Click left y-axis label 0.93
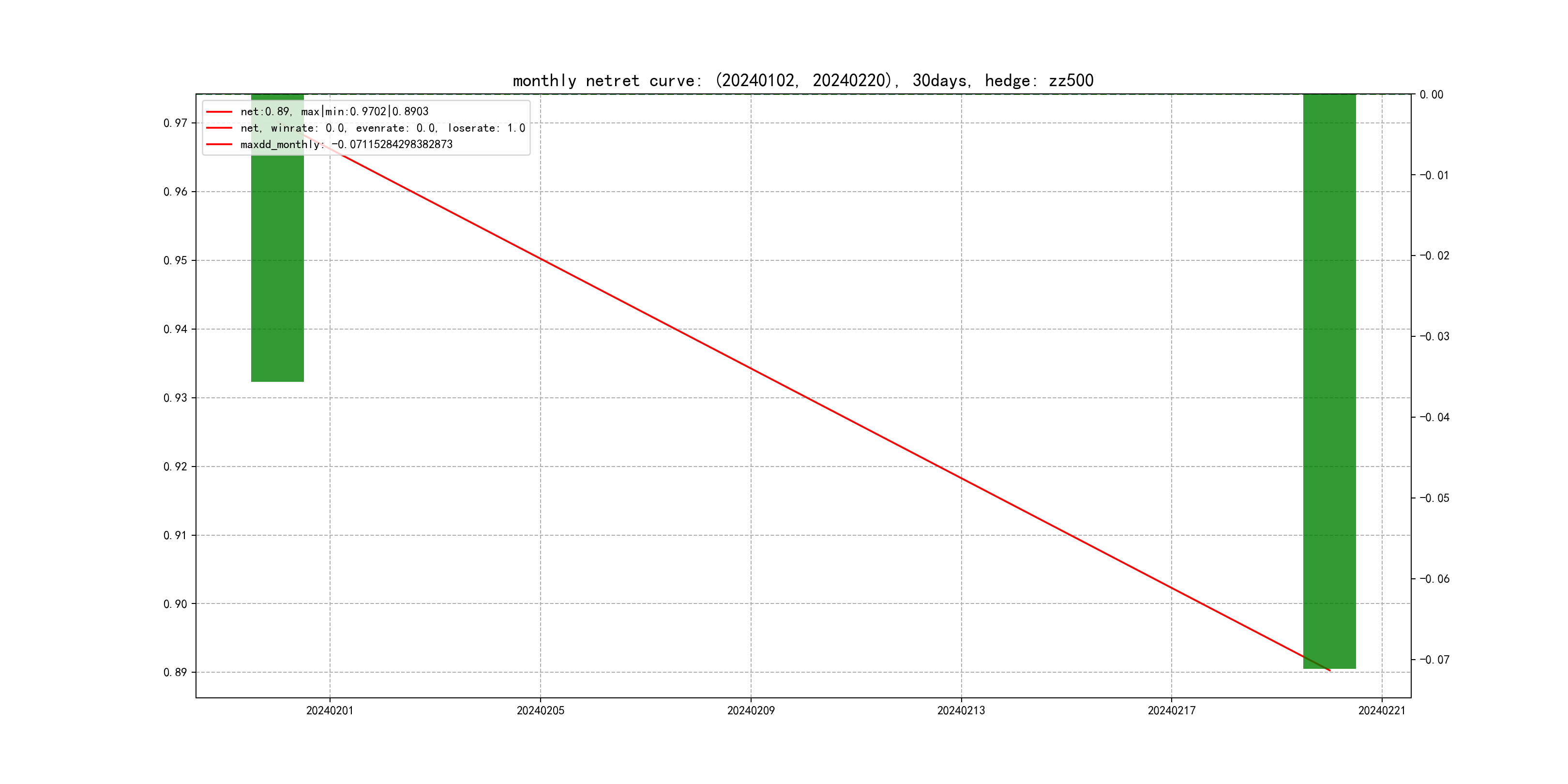This screenshot has width=1568, height=784. click(175, 398)
